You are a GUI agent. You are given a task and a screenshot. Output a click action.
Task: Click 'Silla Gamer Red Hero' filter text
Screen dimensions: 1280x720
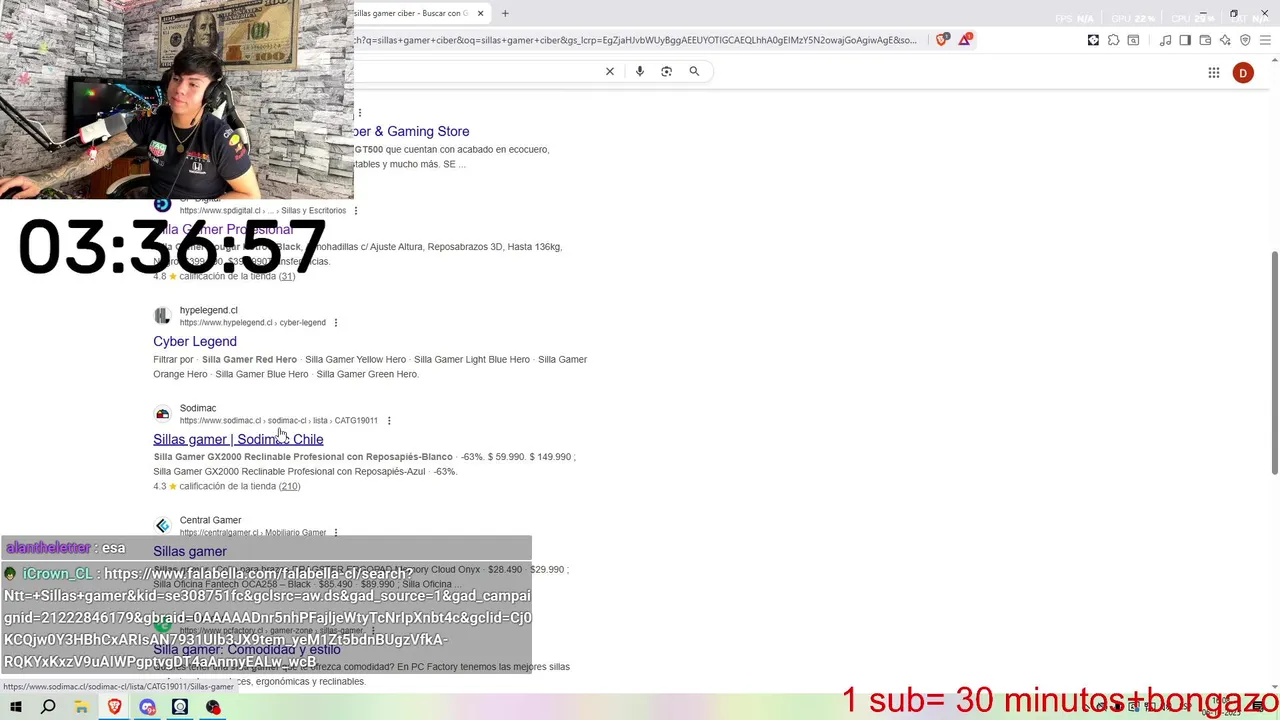point(249,359)
